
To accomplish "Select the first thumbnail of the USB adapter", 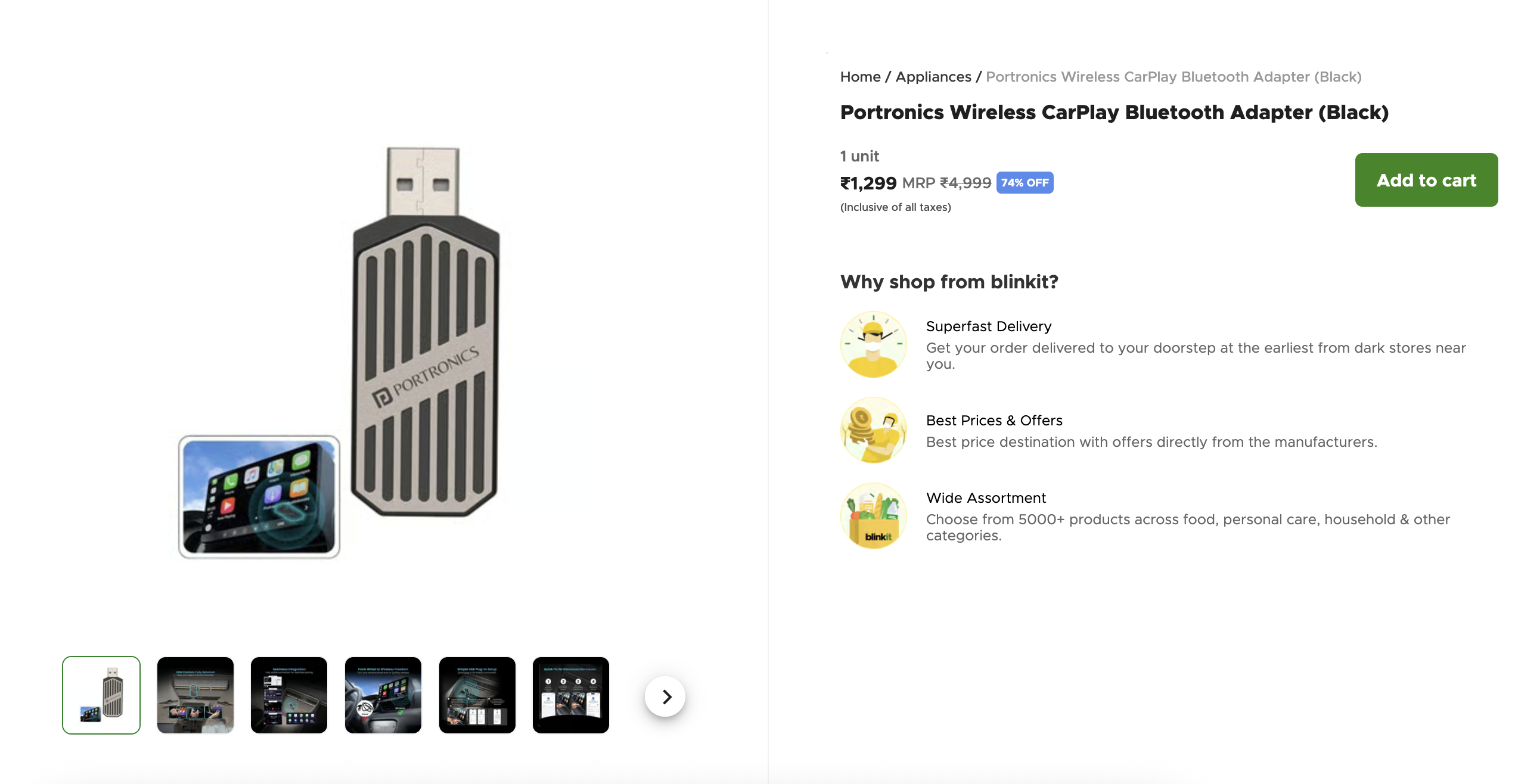I will click(101, 695).
